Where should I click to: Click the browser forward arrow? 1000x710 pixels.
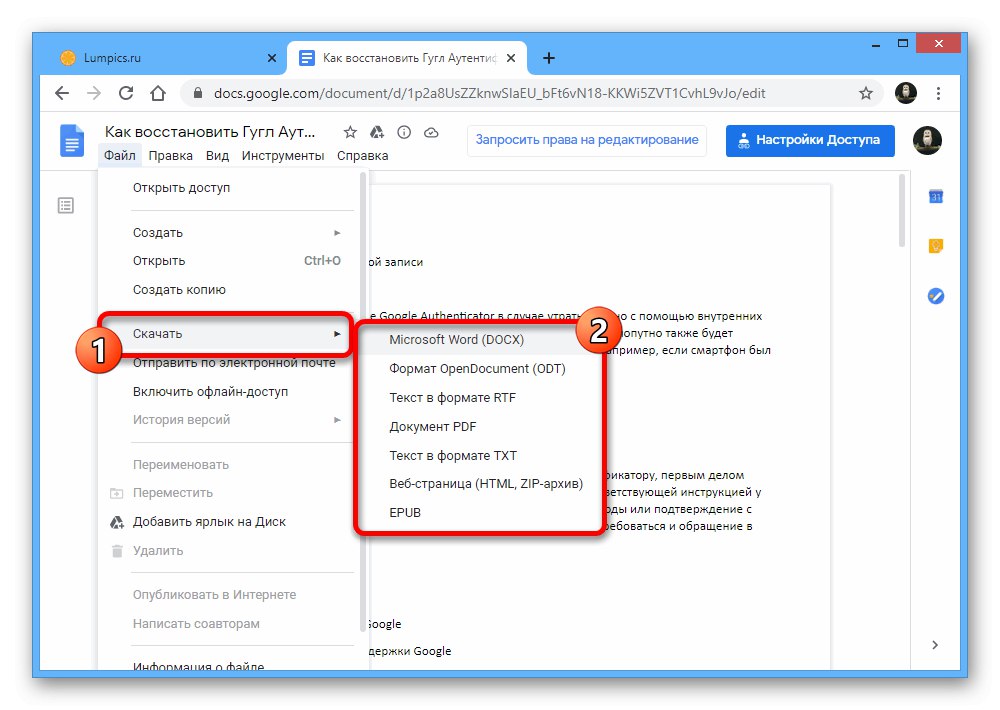(94, 93)
